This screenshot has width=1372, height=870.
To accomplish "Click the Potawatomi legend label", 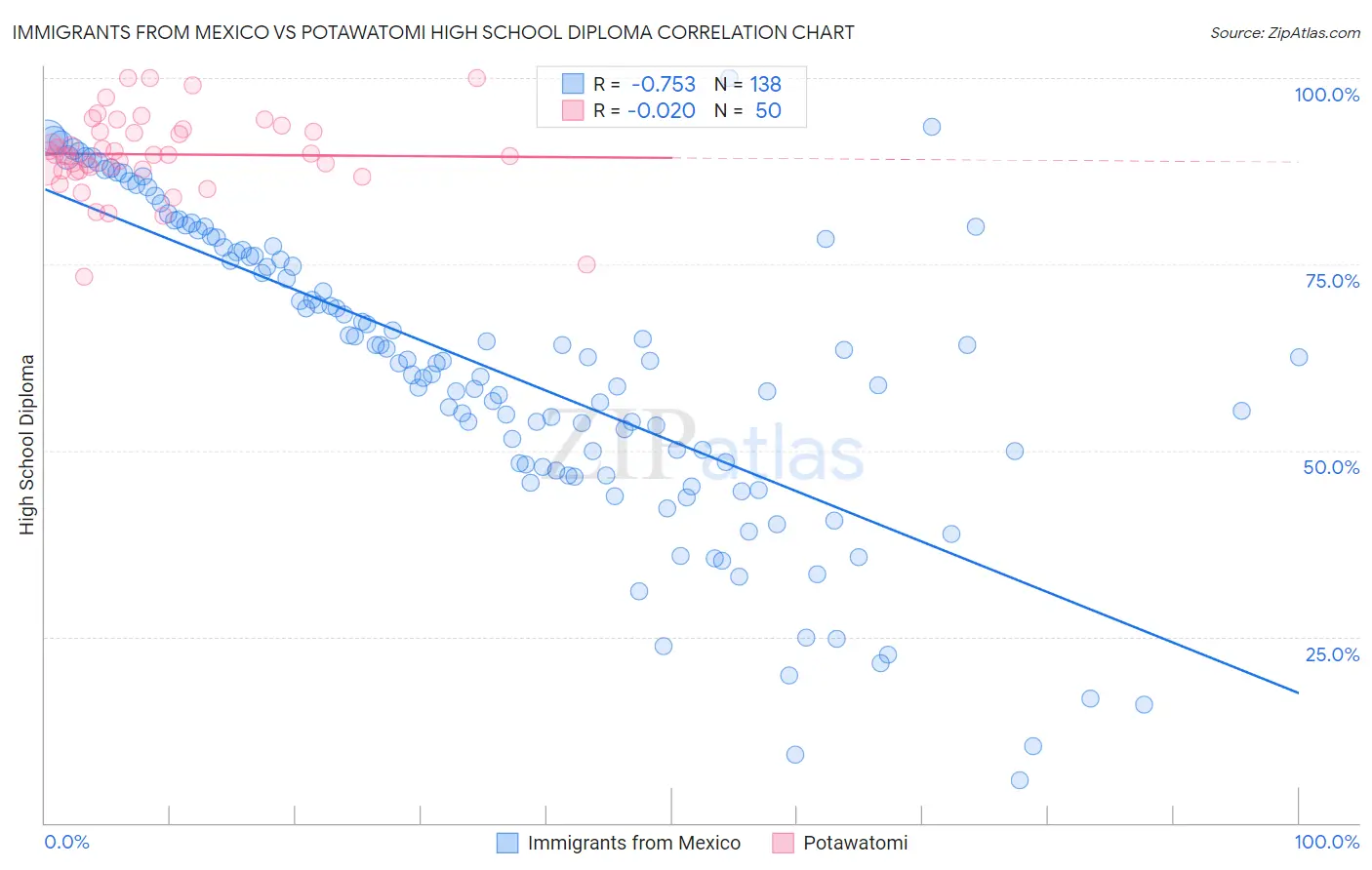I will (x=855, y=843).
